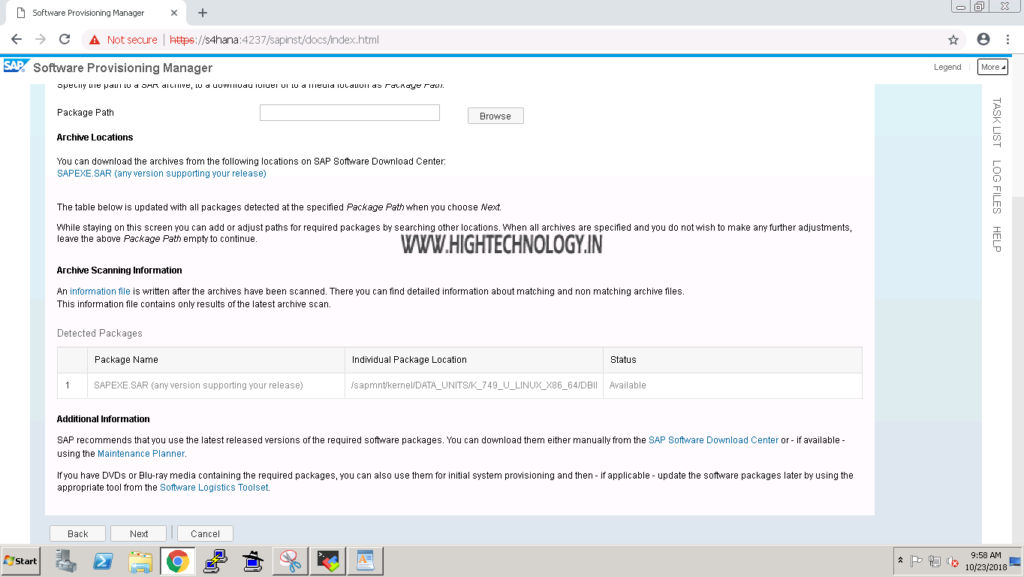Screen dimensions: 1024x577
Task: Click the Detected Packages label
Action: [x=99, y=333]
